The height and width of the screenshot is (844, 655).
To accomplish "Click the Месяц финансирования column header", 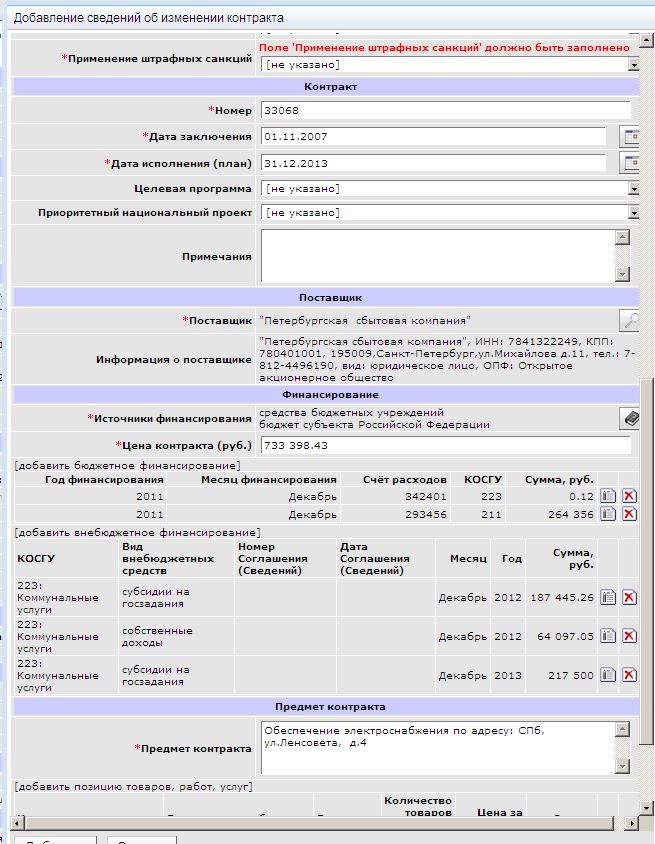I will [x=269, y=479].
